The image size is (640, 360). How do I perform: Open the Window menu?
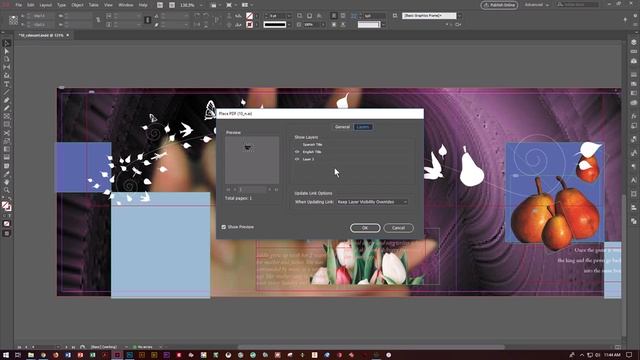click(126, 5)
